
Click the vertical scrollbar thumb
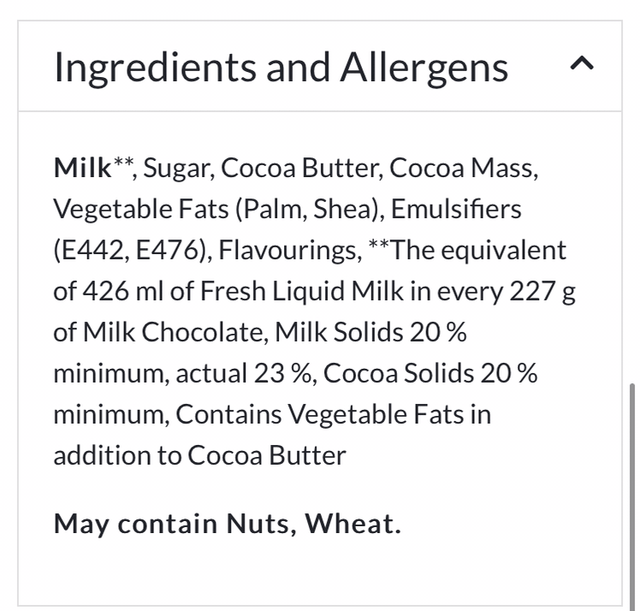pyautogui.click(x=631, y=490)
